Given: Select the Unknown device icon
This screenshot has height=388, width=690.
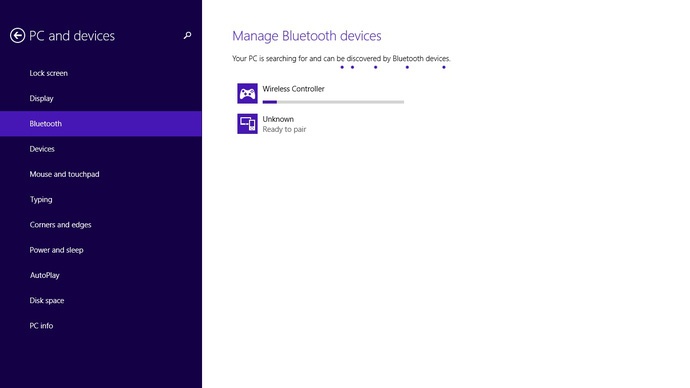Looking at the screenshot, I should coord(247,124).
